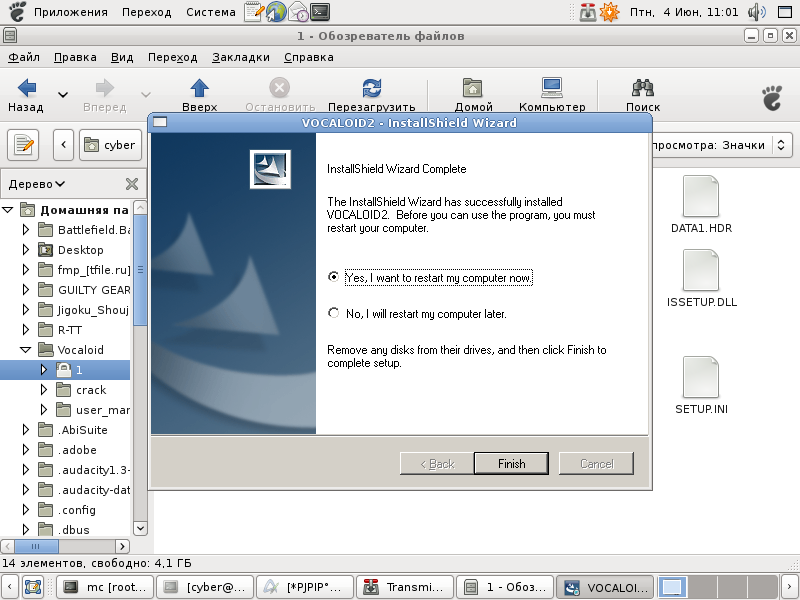This screenshot has width=800, height=600.
Task: Open the Файл menu
Action: [x=23, y=57]
